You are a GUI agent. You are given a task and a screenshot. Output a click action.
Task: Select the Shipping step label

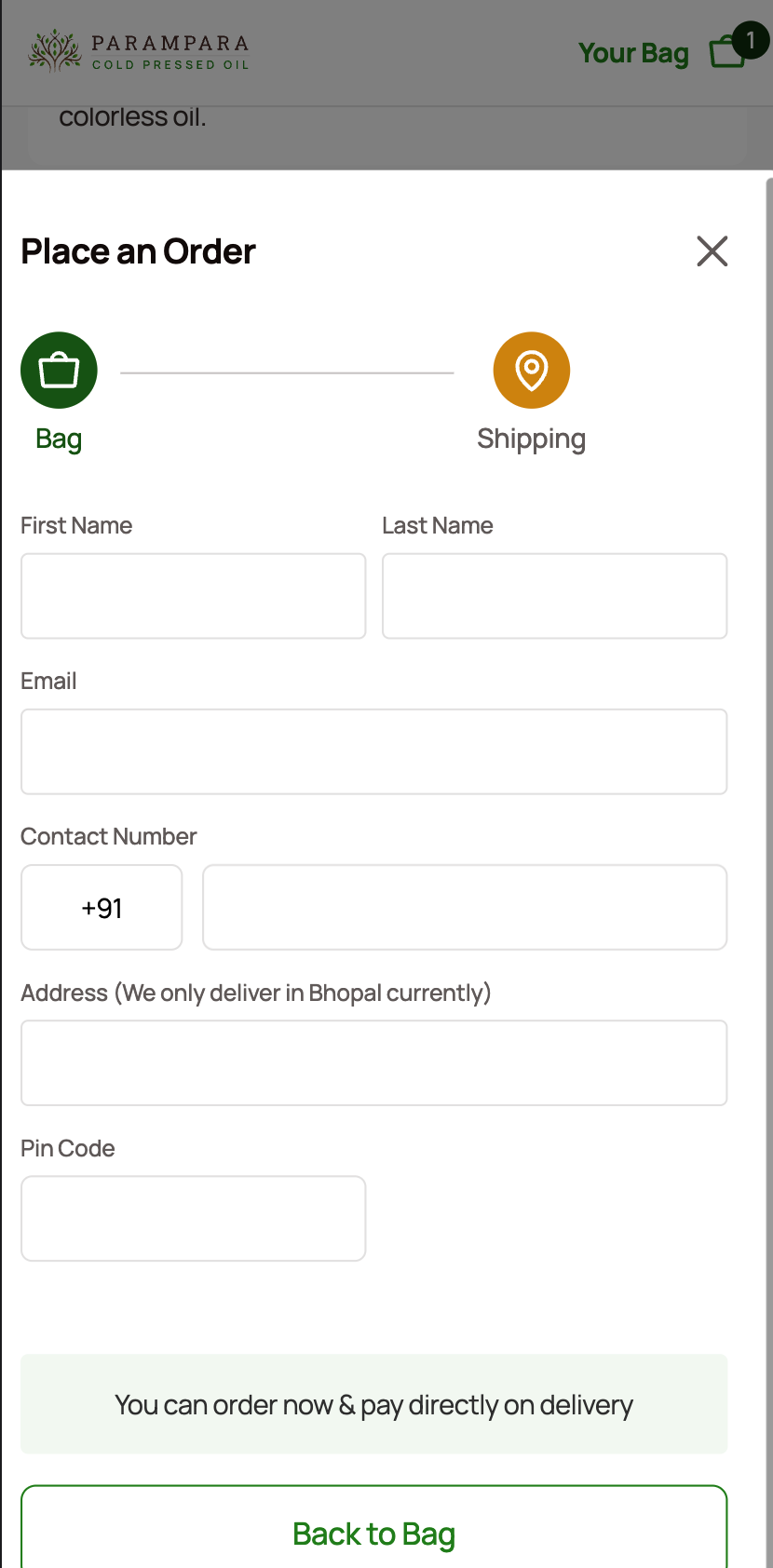532,439
